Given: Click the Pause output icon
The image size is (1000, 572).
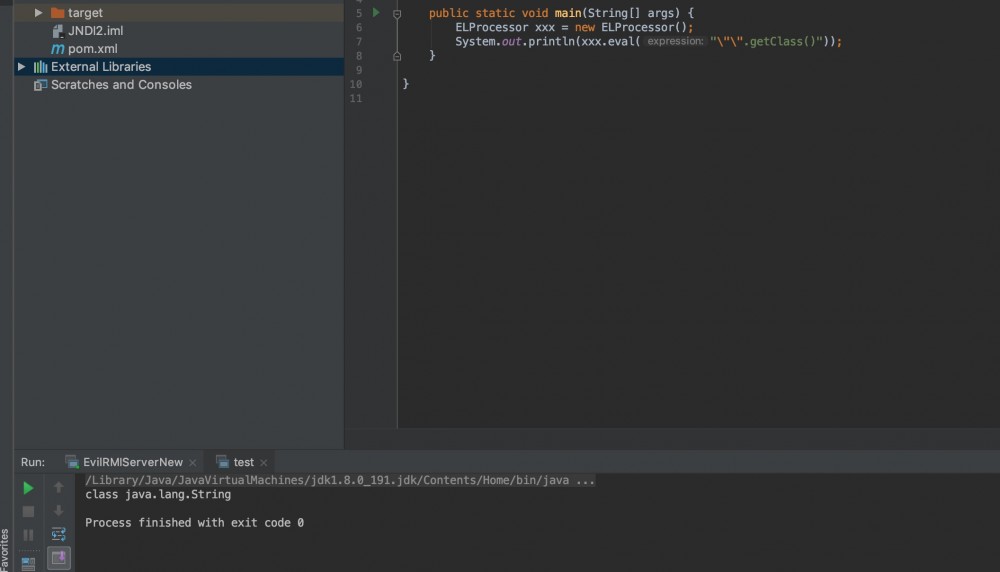Looking at the screenshot, I should 28,535.
